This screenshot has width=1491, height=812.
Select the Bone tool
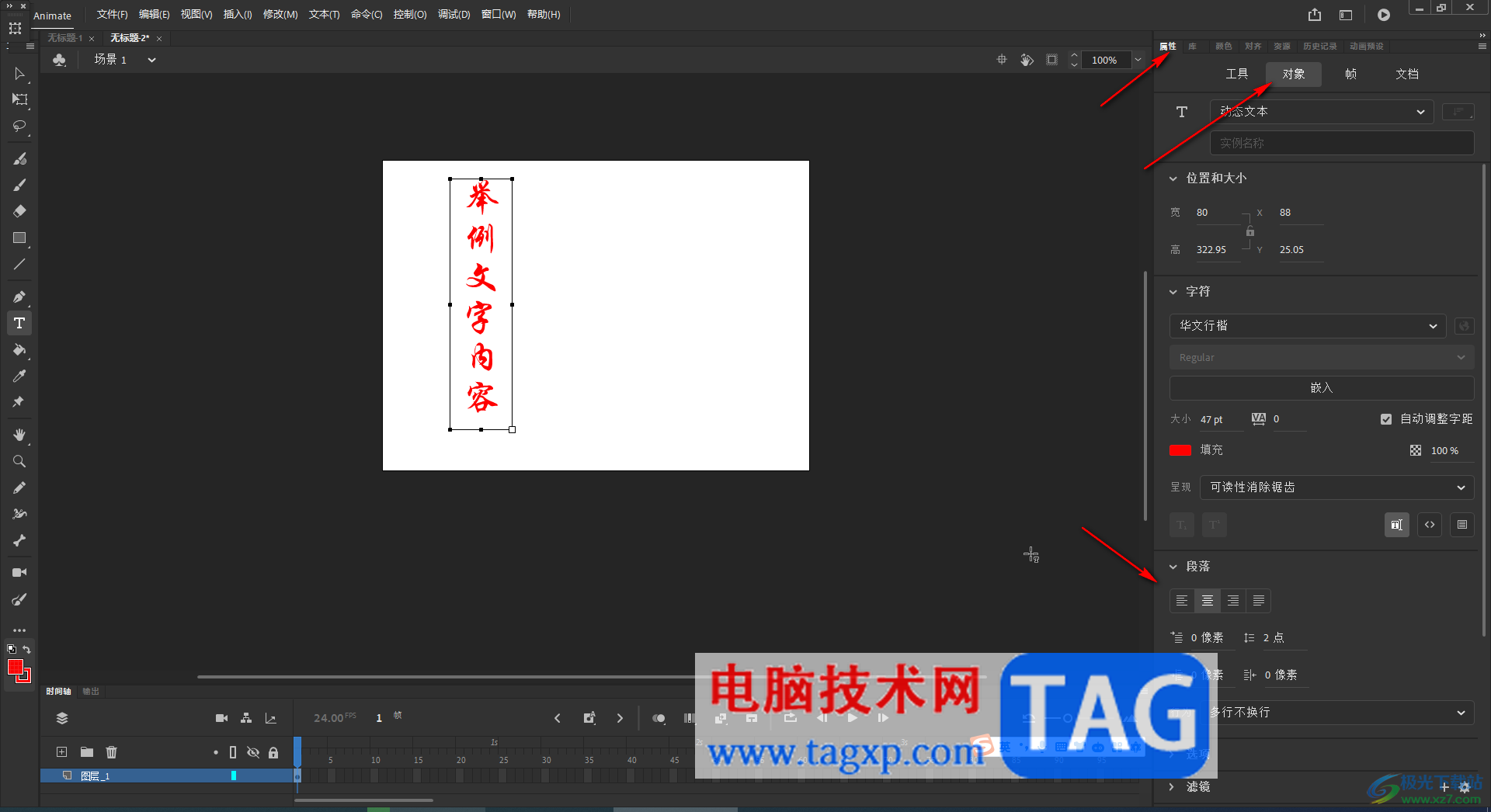[x=19, y=540]
